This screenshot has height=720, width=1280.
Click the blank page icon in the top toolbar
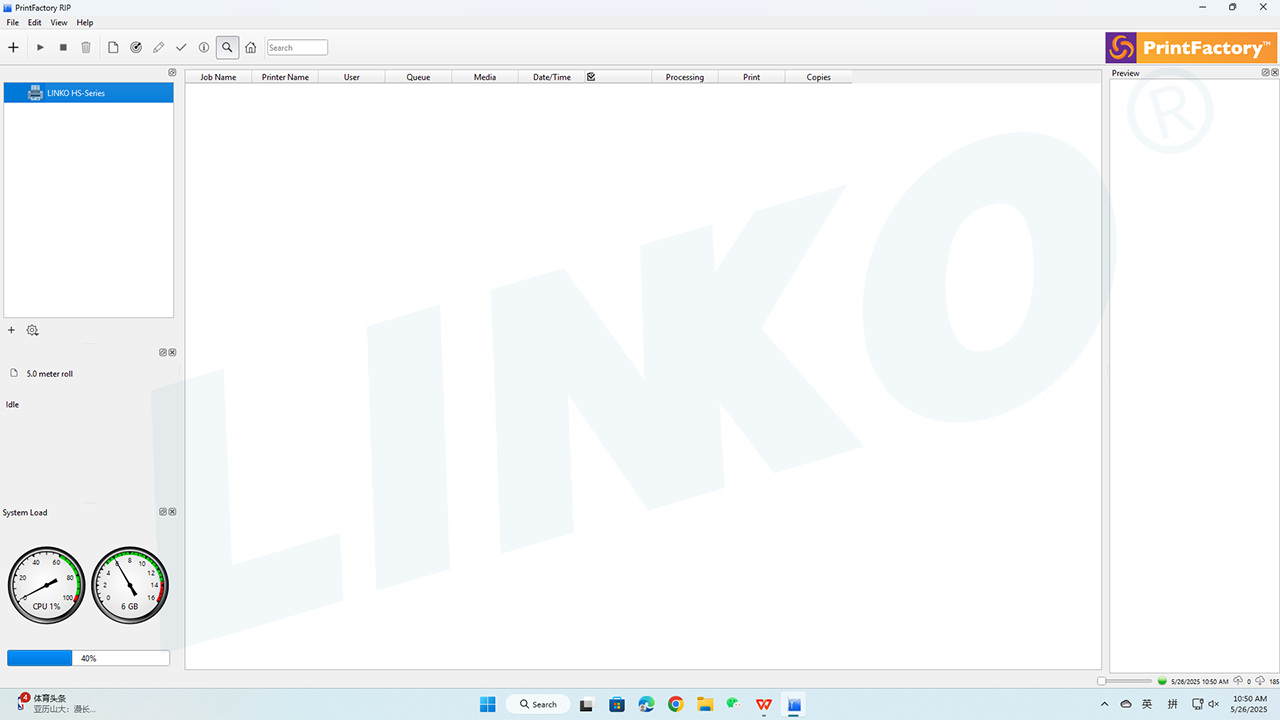113,47
